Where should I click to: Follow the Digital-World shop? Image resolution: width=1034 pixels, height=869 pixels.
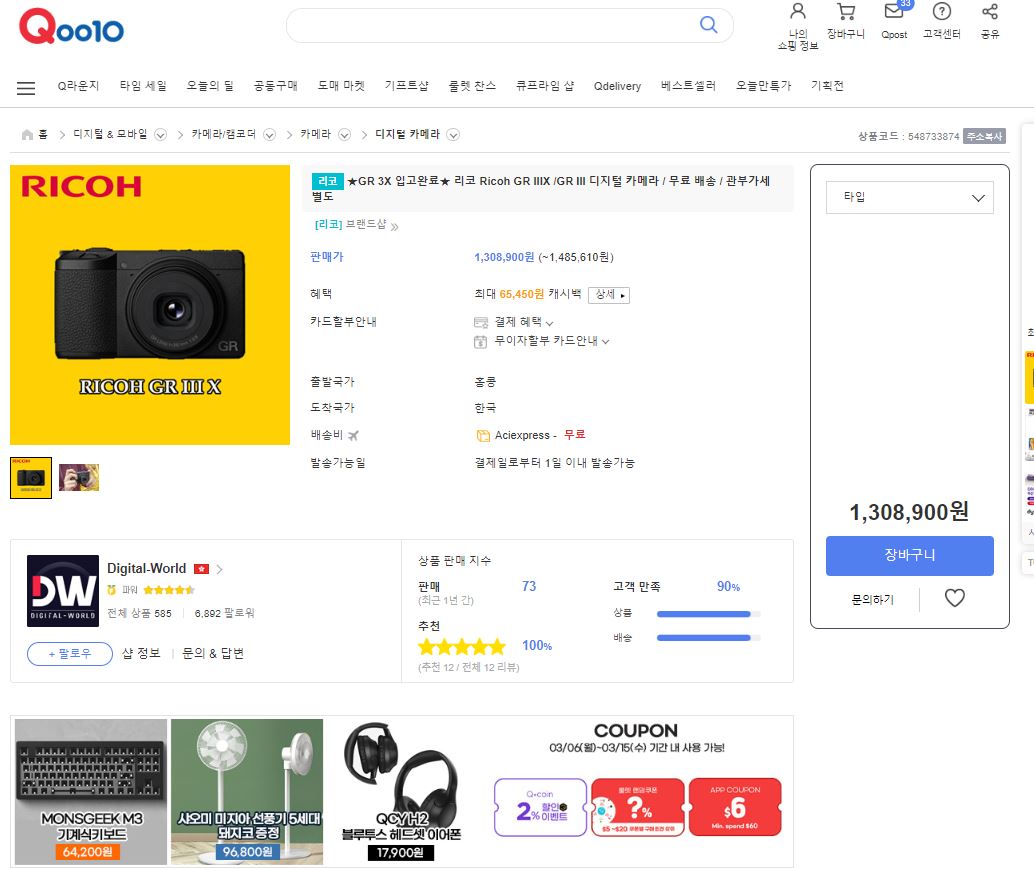[70, 654]
